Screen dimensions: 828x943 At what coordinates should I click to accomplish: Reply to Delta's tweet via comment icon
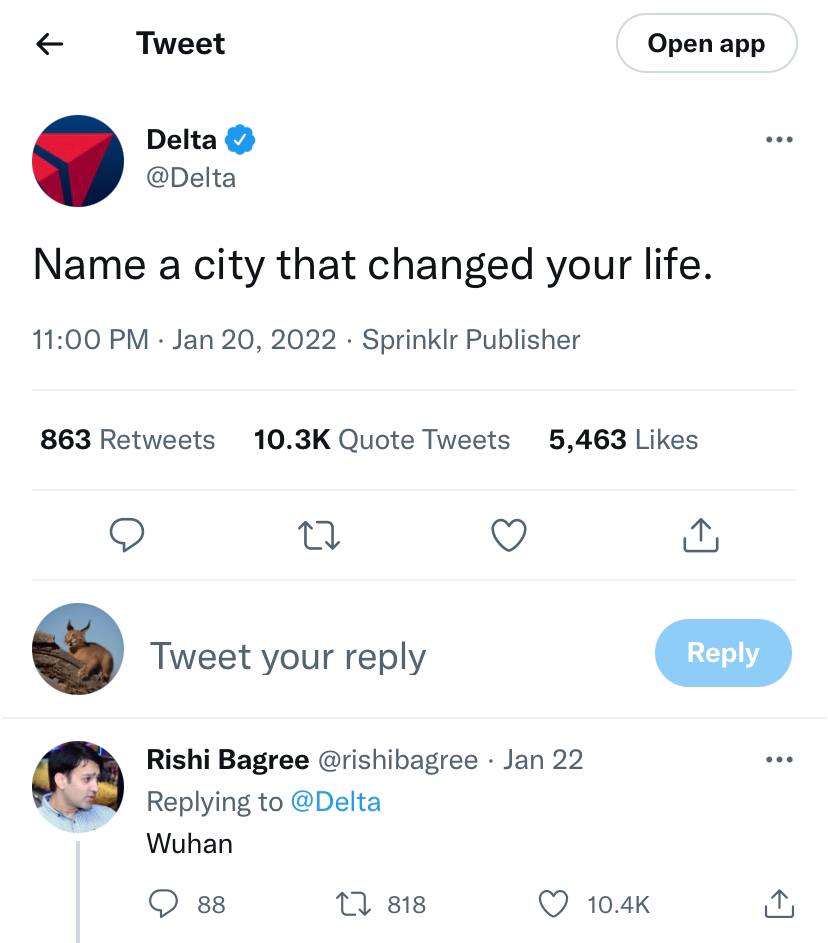(x=126, y=536)
